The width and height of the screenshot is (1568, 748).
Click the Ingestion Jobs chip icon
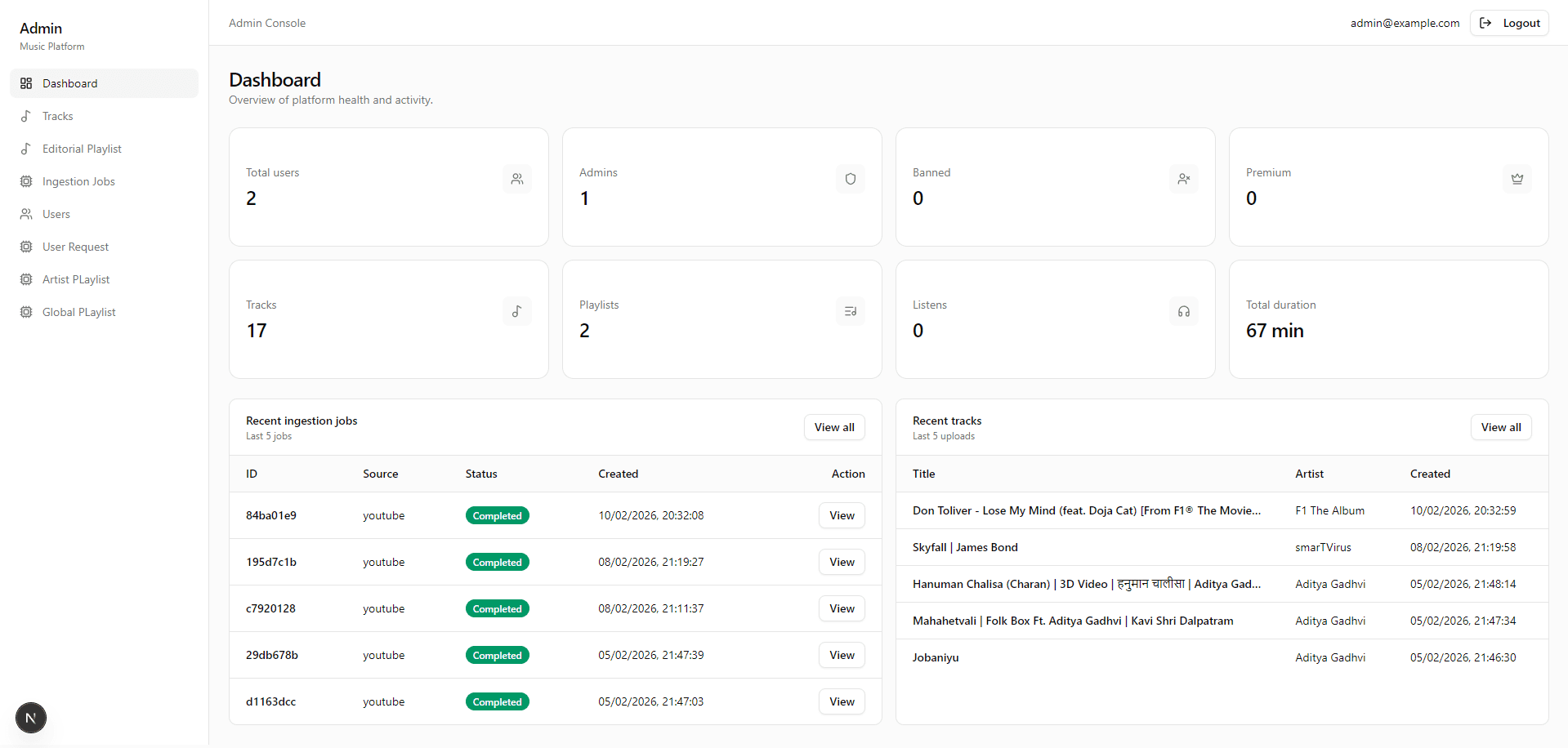[x=26, y=181]
